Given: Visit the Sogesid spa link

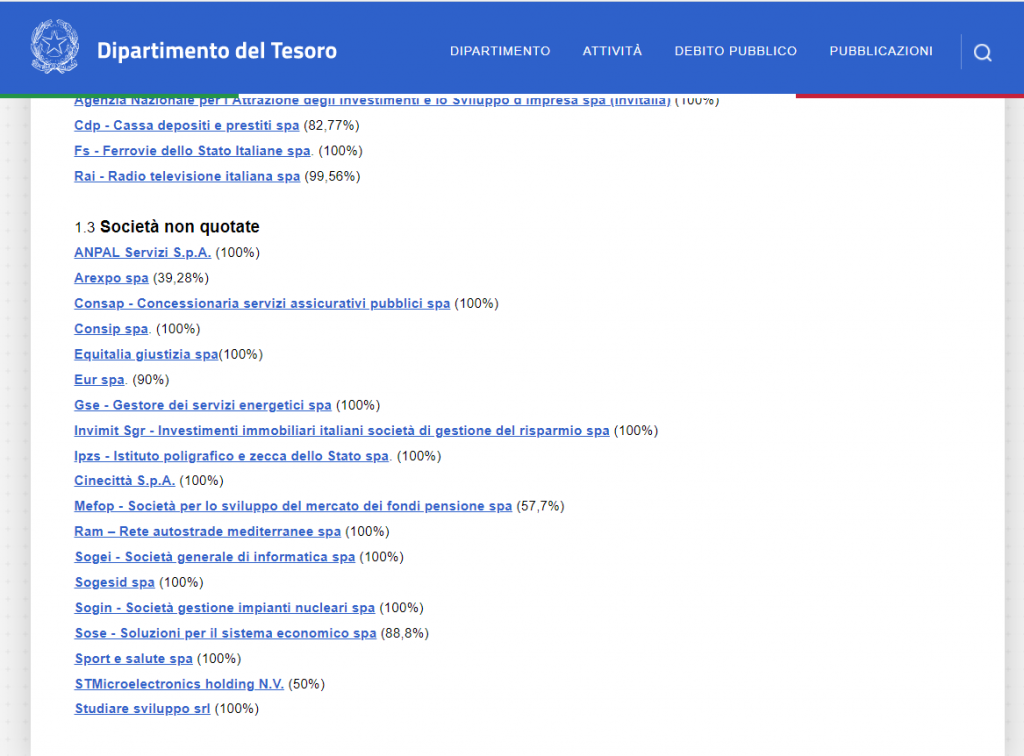Looking at the screenshot, I should pyautogui.click(x=115, y=582).
